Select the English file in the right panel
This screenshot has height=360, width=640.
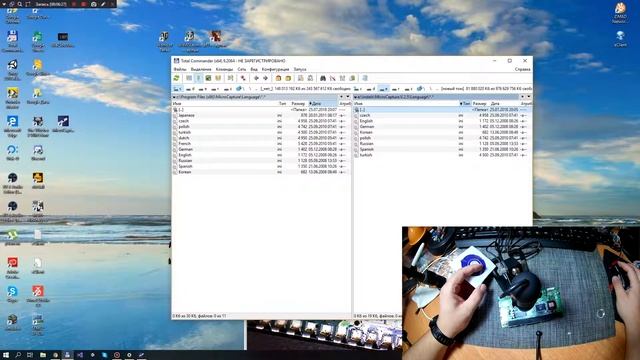(x=442, y=121)
